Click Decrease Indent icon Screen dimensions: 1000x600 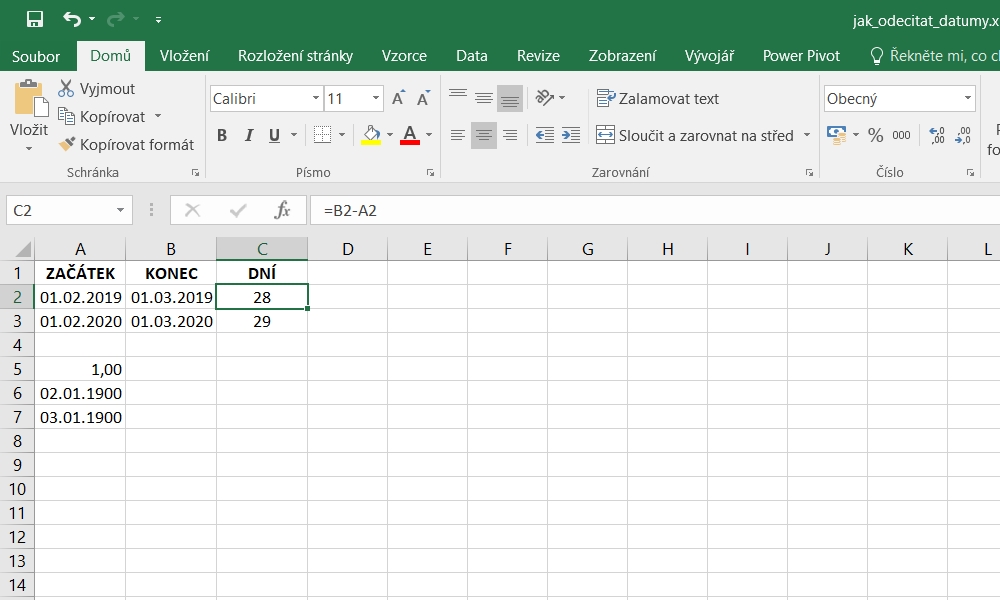(x=545, y=135)
